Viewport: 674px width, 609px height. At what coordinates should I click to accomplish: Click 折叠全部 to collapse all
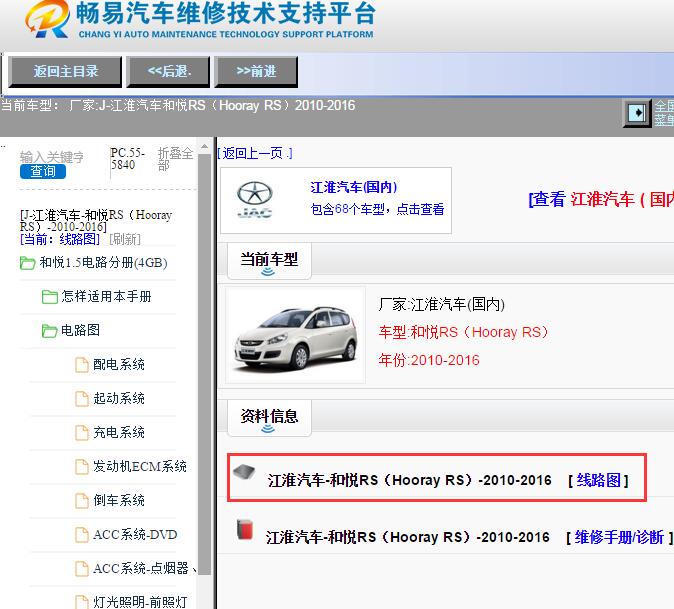tap(175, 159)
